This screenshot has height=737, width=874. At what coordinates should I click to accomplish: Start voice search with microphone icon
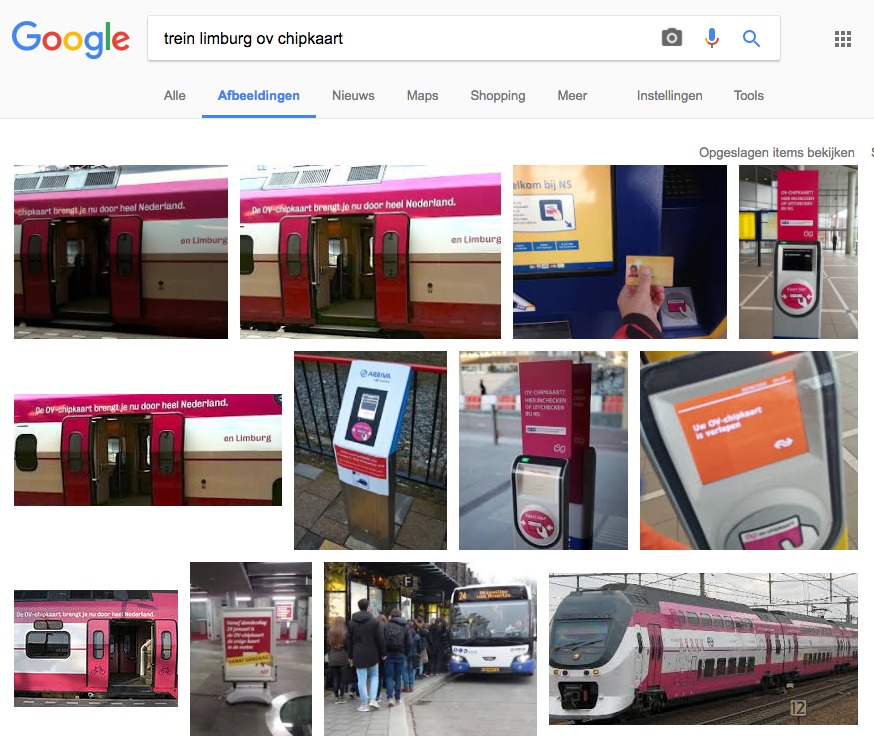pyautogui.click(x=711, y=38)
